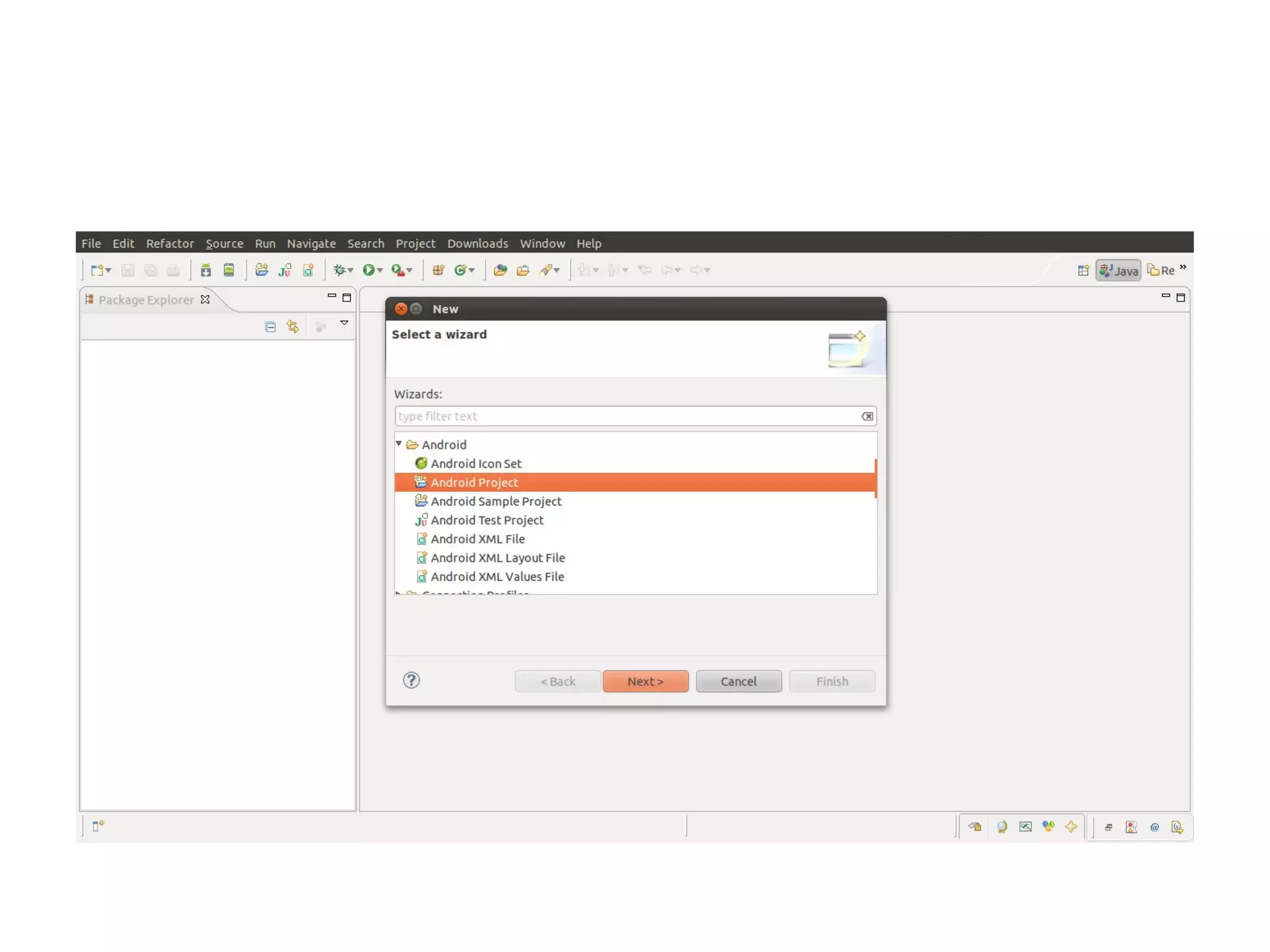Open the Package Explorer view menu triangle
The width and height of the screenshot is (1270, 952).
click(x=344, y=323)
